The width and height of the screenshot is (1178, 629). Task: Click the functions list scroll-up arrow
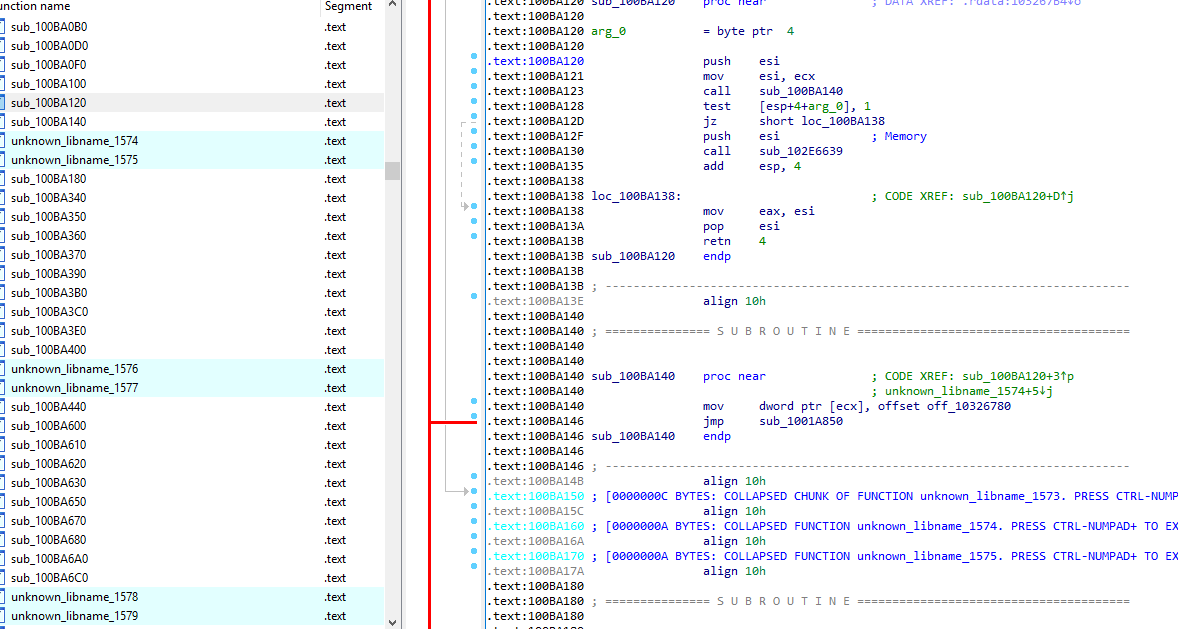point(392,5)
